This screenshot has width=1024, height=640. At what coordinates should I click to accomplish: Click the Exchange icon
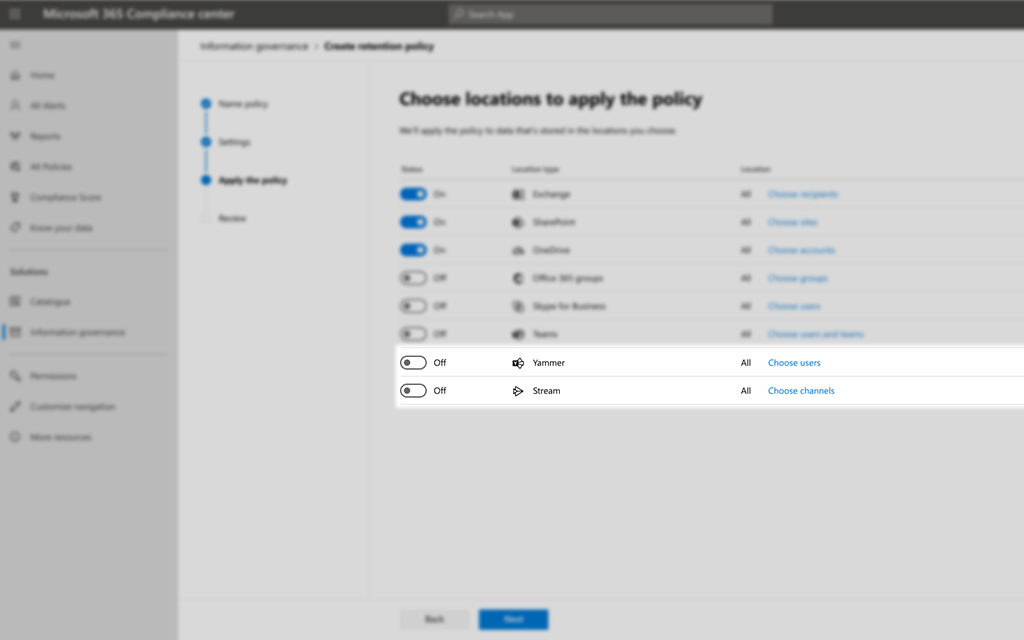click(518, 195)
